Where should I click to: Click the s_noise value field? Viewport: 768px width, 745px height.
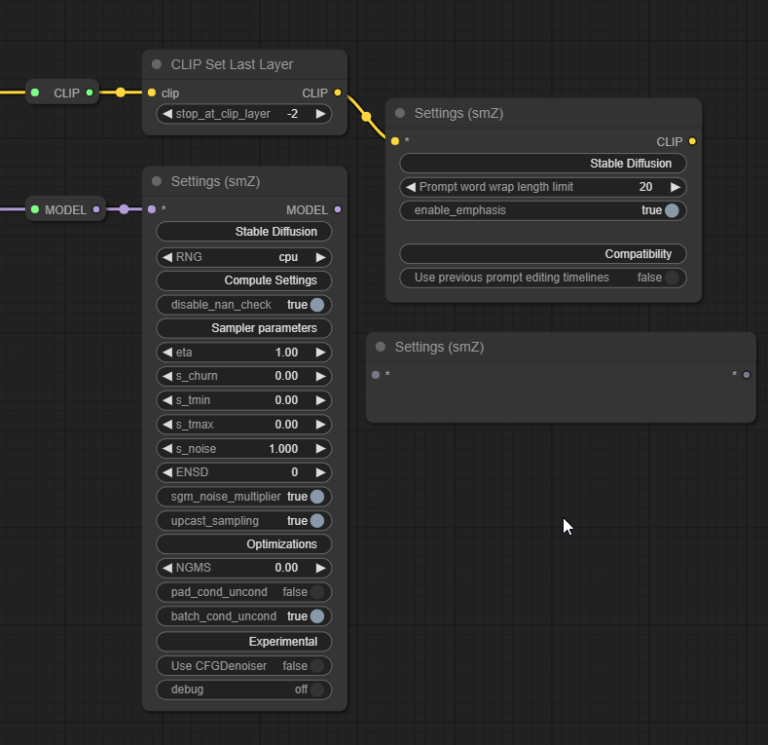point(244,449)
